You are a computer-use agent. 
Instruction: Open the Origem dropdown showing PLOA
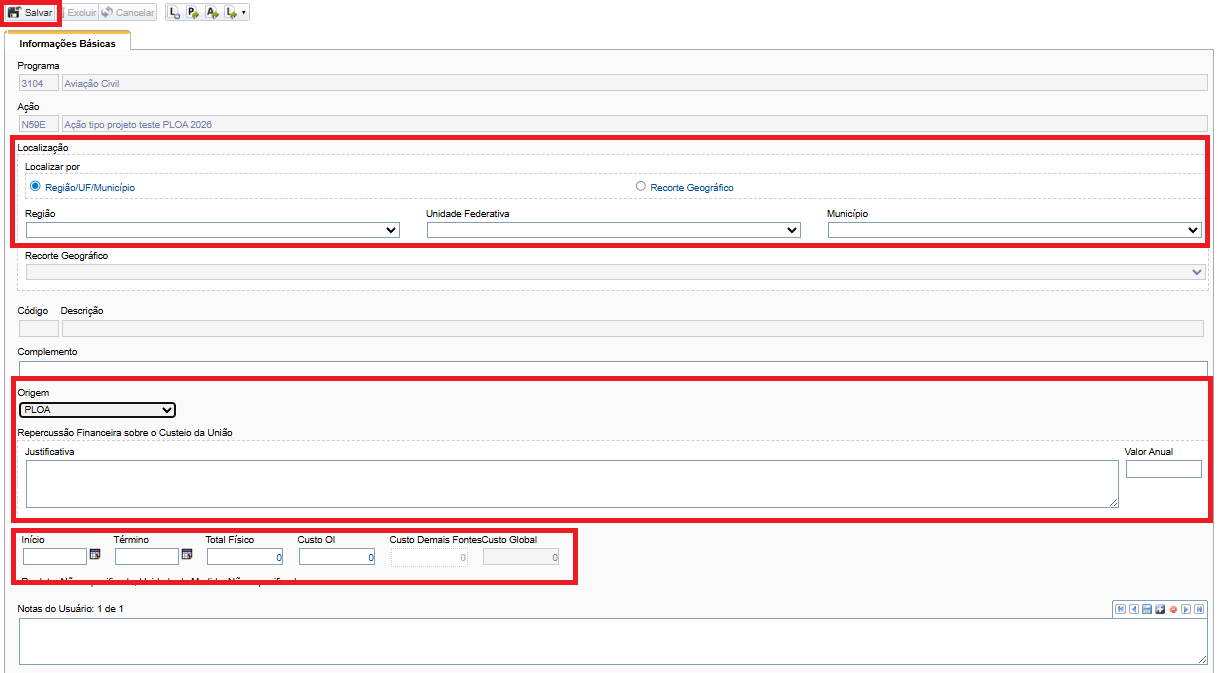[98, 410]
